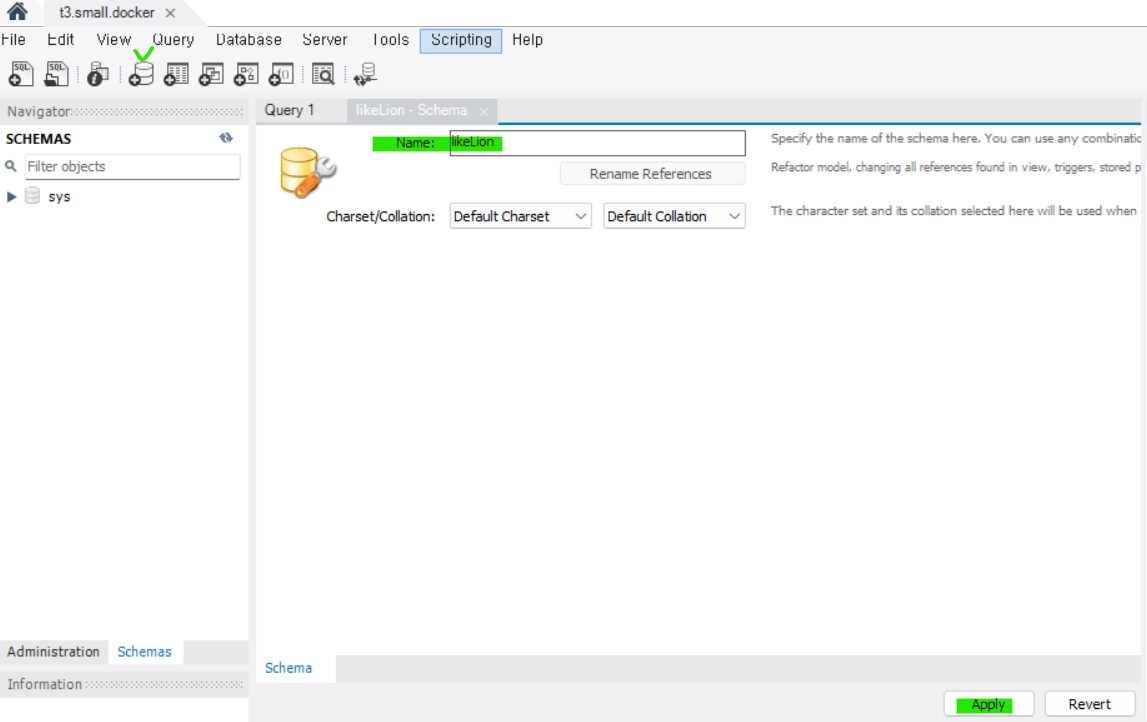Open the Scripting menu
Image resolution: width=1147 pixels, height=722 pixels.
tap(461, 40)
